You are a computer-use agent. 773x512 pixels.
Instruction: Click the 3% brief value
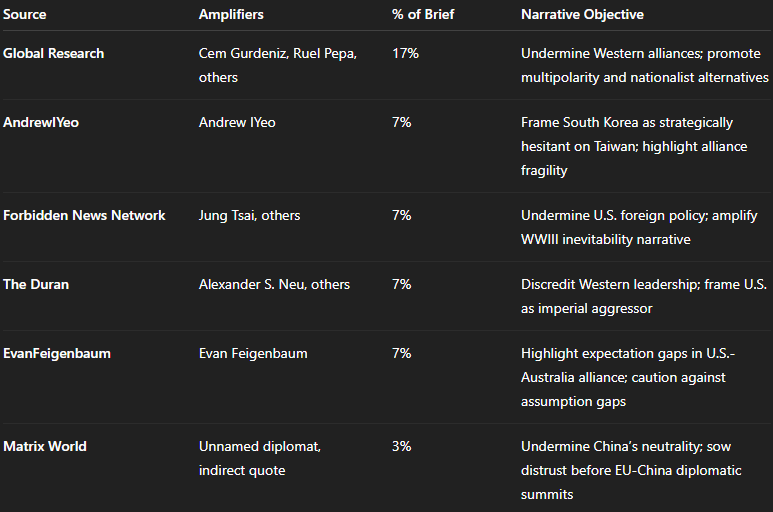[x=401, y=446]
